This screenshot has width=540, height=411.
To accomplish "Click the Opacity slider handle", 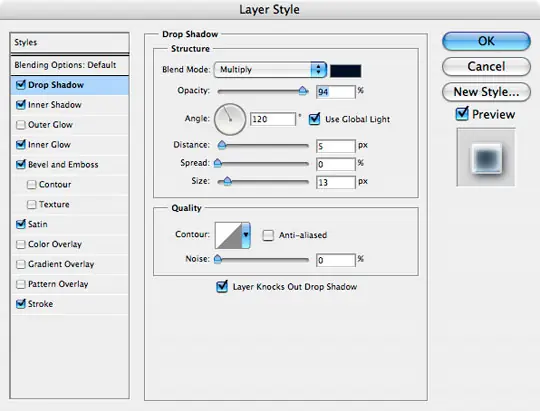I will pos(303,91).
